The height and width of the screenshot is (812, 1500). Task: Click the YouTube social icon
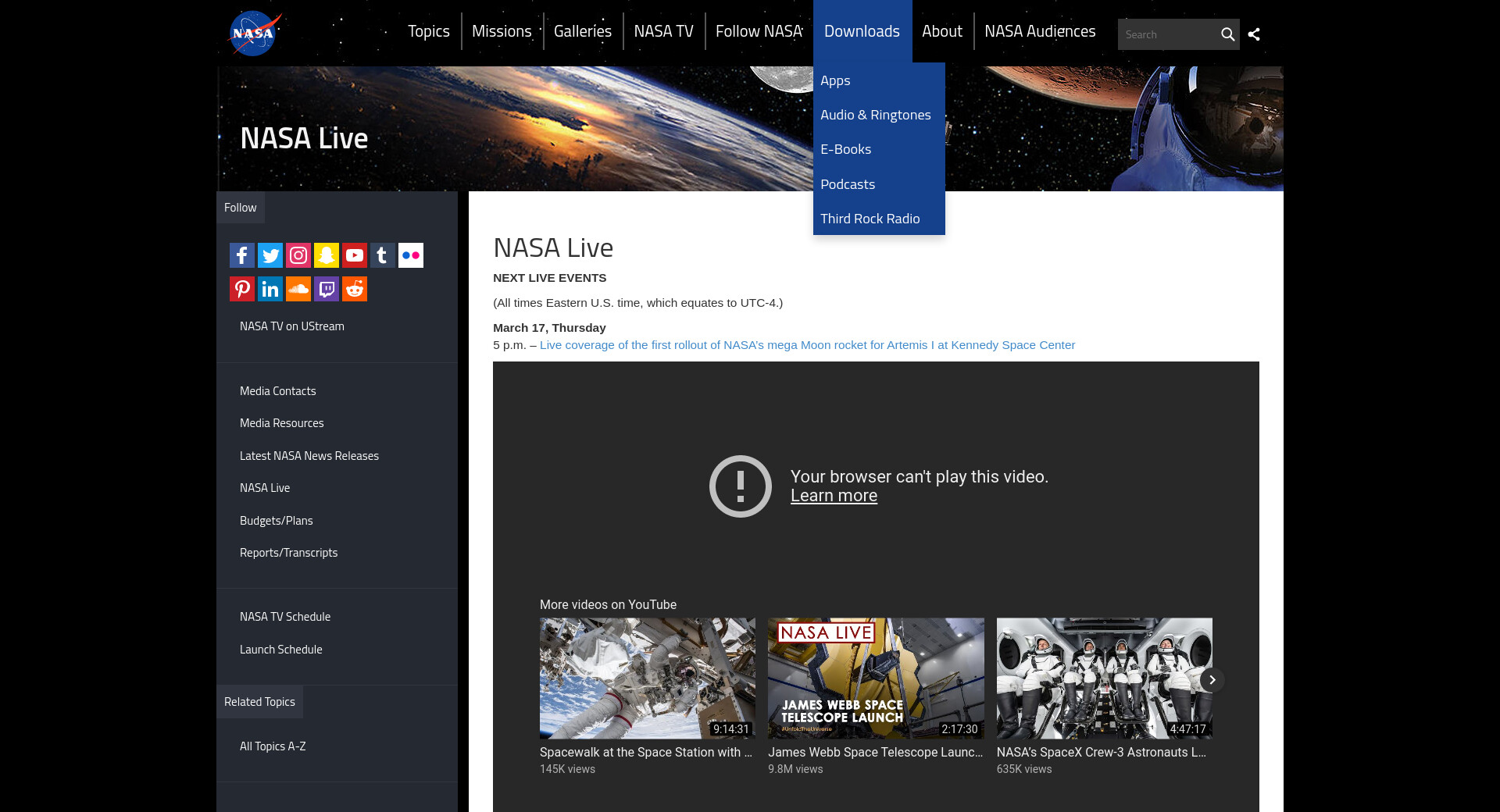(355, 255)
